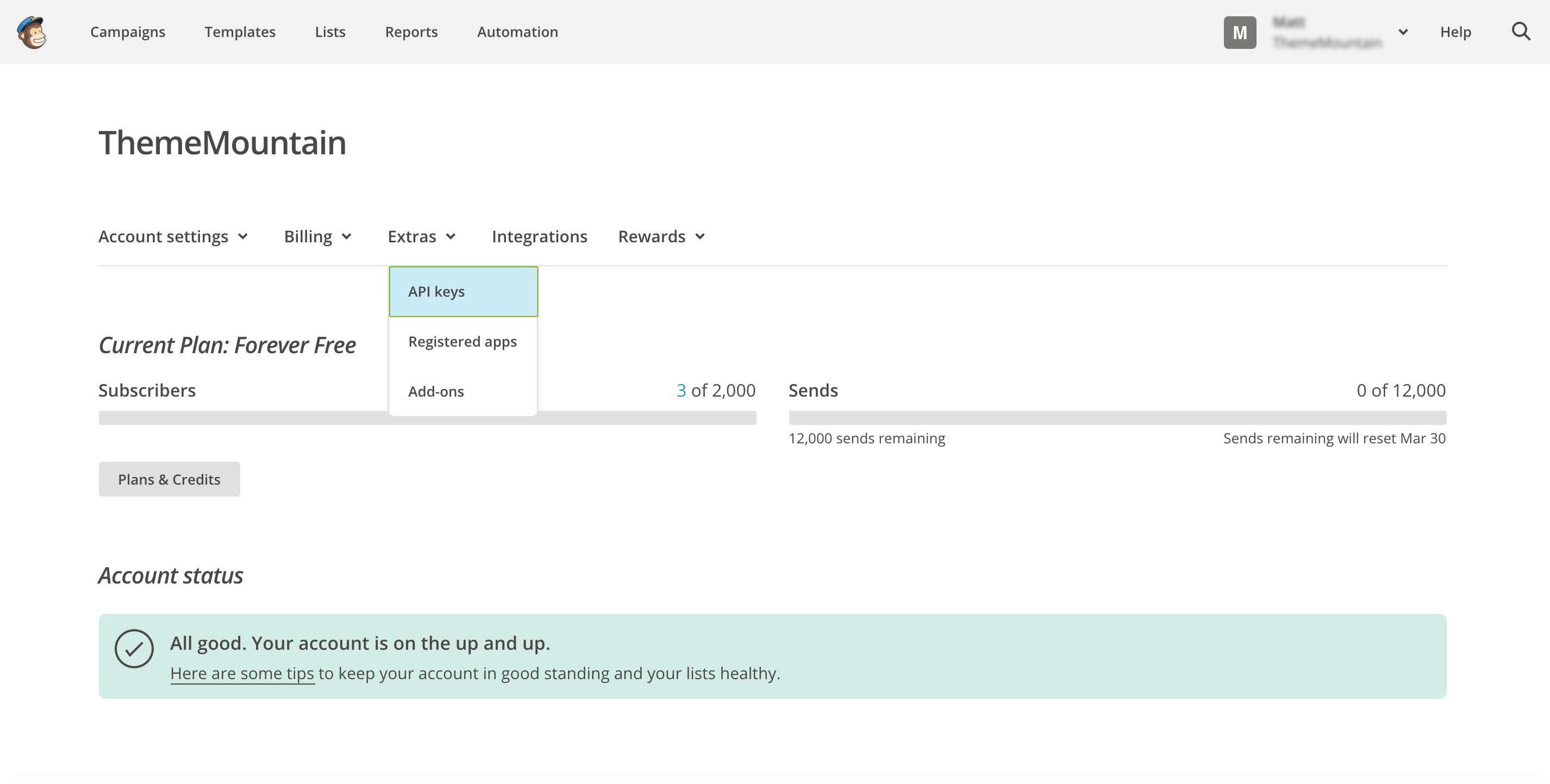Click the Mailchimp Freddie logo
Viewport: 1550px width, 784px height.
(32, 32)
